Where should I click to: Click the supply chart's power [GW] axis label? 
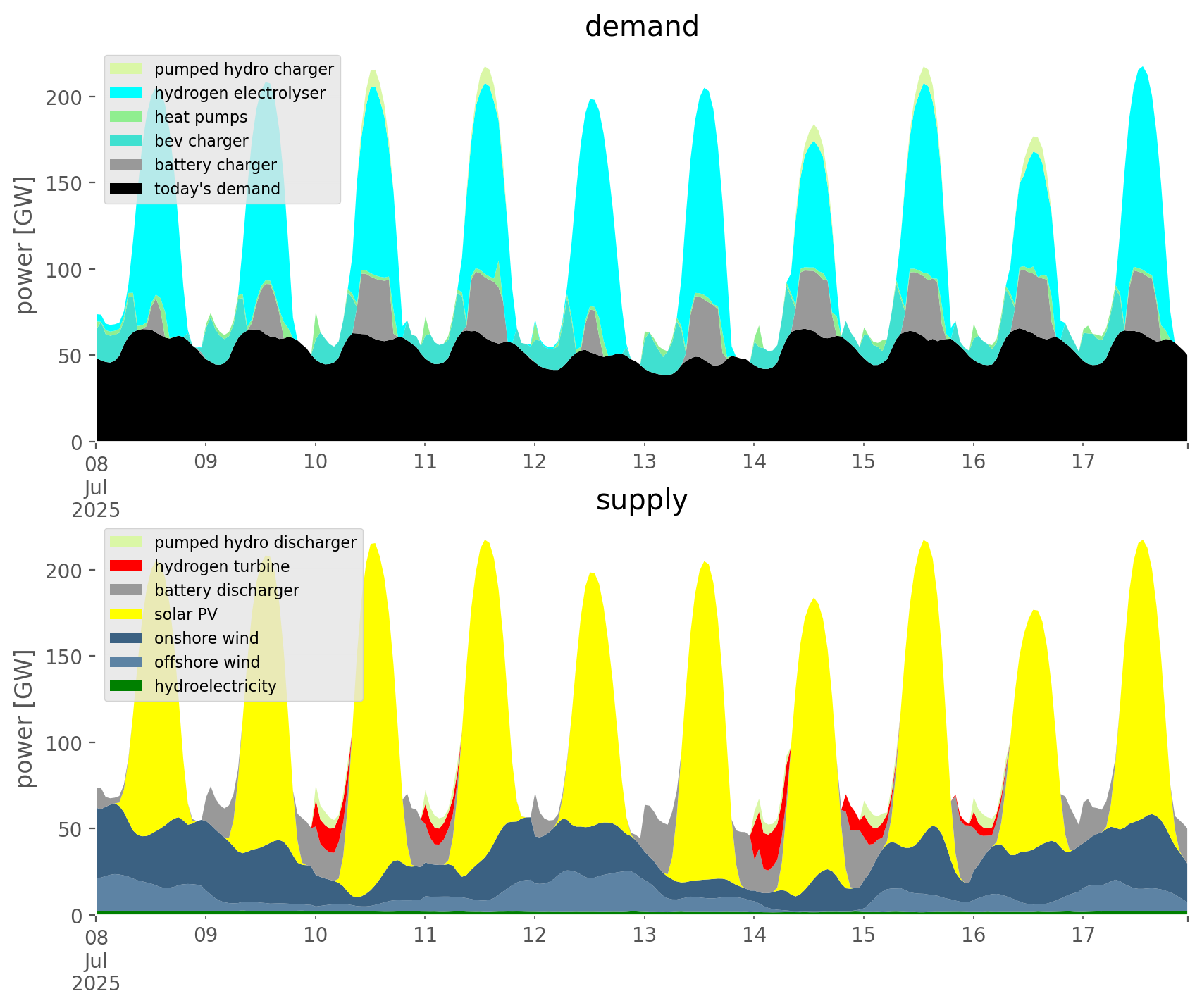coord(25,718)
